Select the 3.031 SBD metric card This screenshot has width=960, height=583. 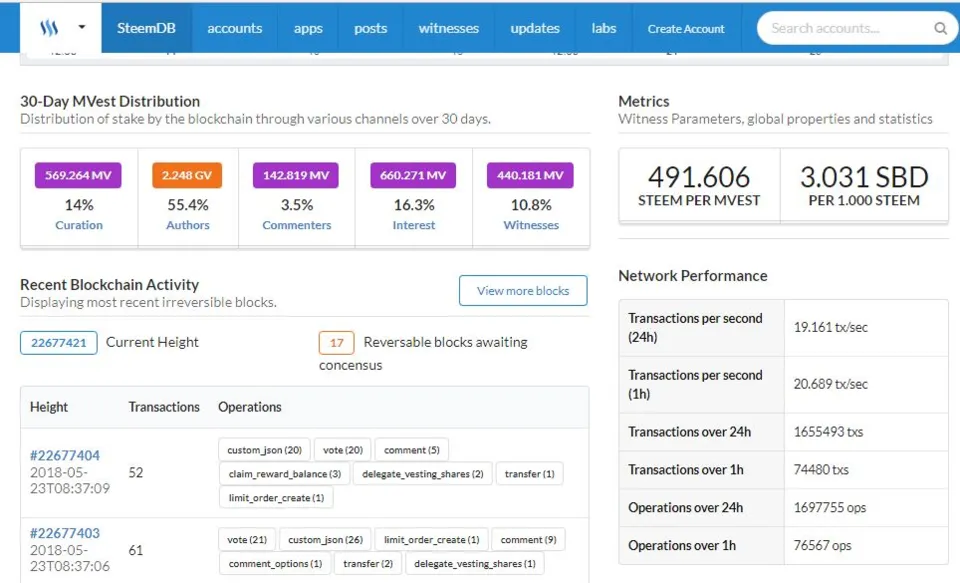click(x=864, y=185)
